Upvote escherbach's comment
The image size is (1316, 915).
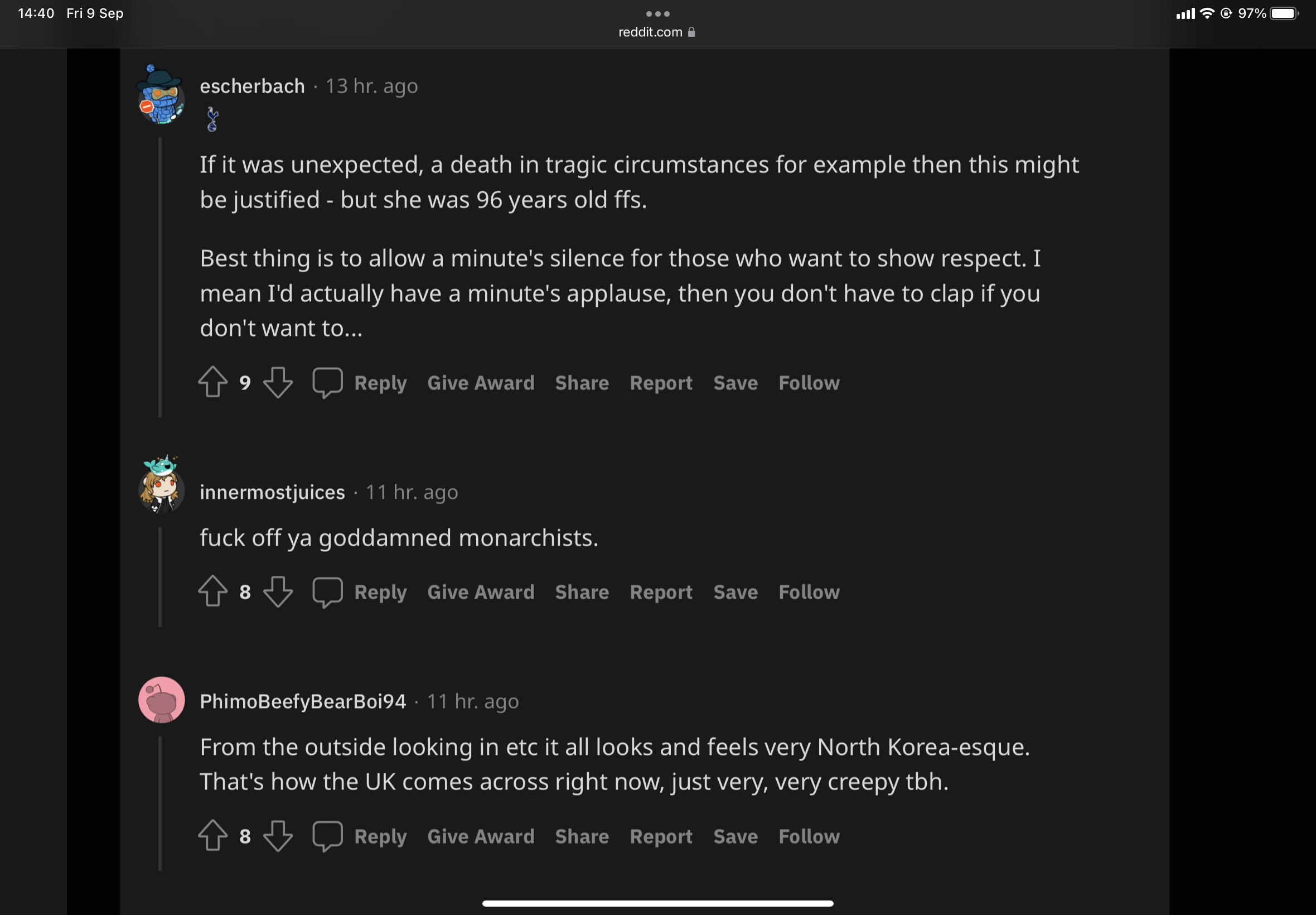[x=212, y=382]
